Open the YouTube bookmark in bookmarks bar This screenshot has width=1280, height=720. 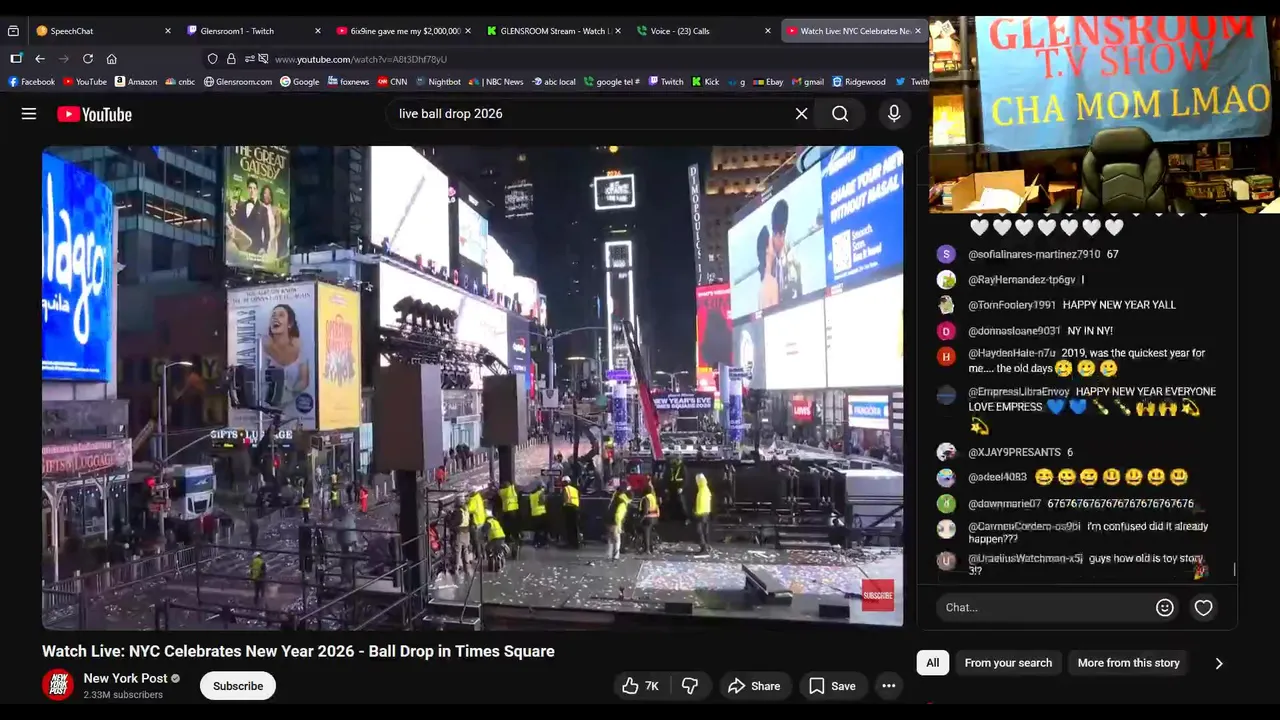pyautogui.click(x=85, y=82)
